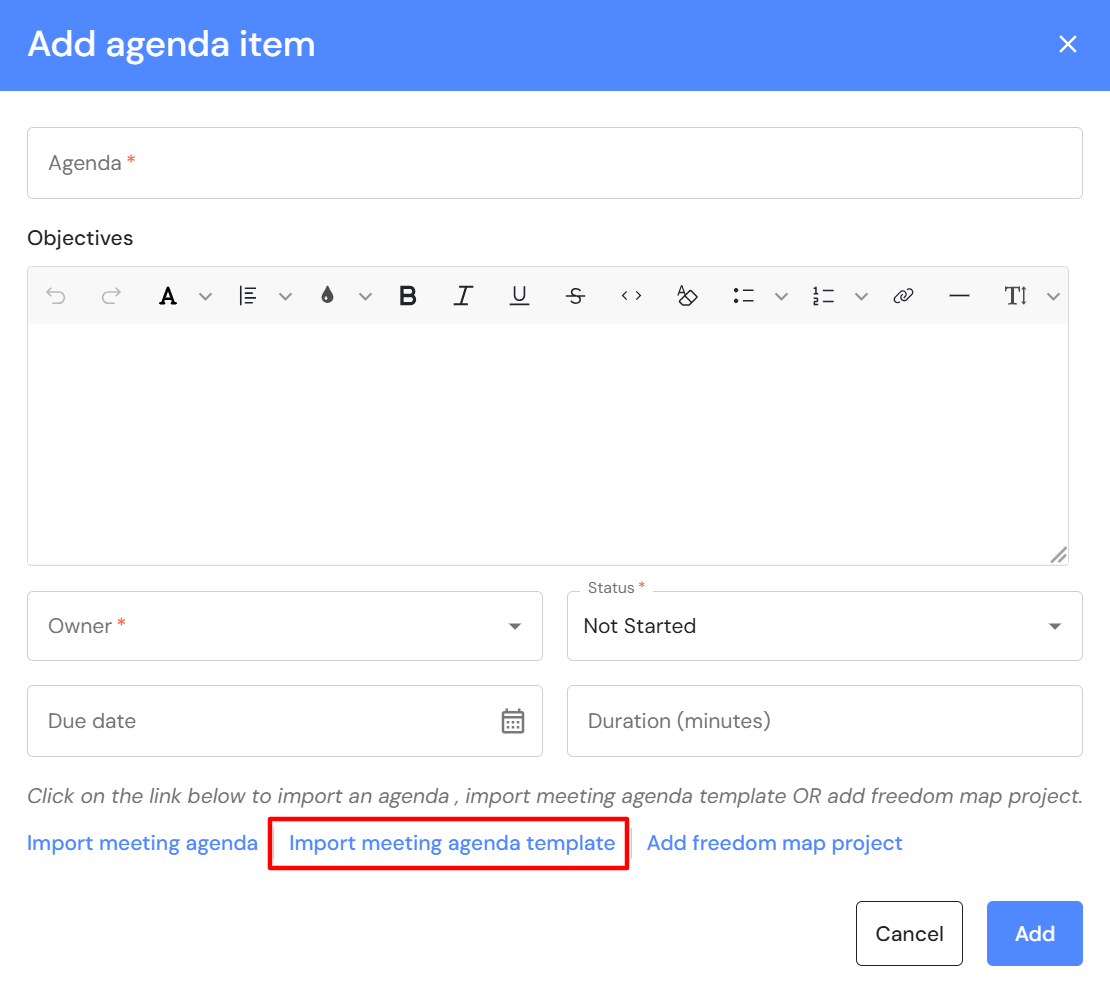Expand the font color options arrow

tap(205, 296)
